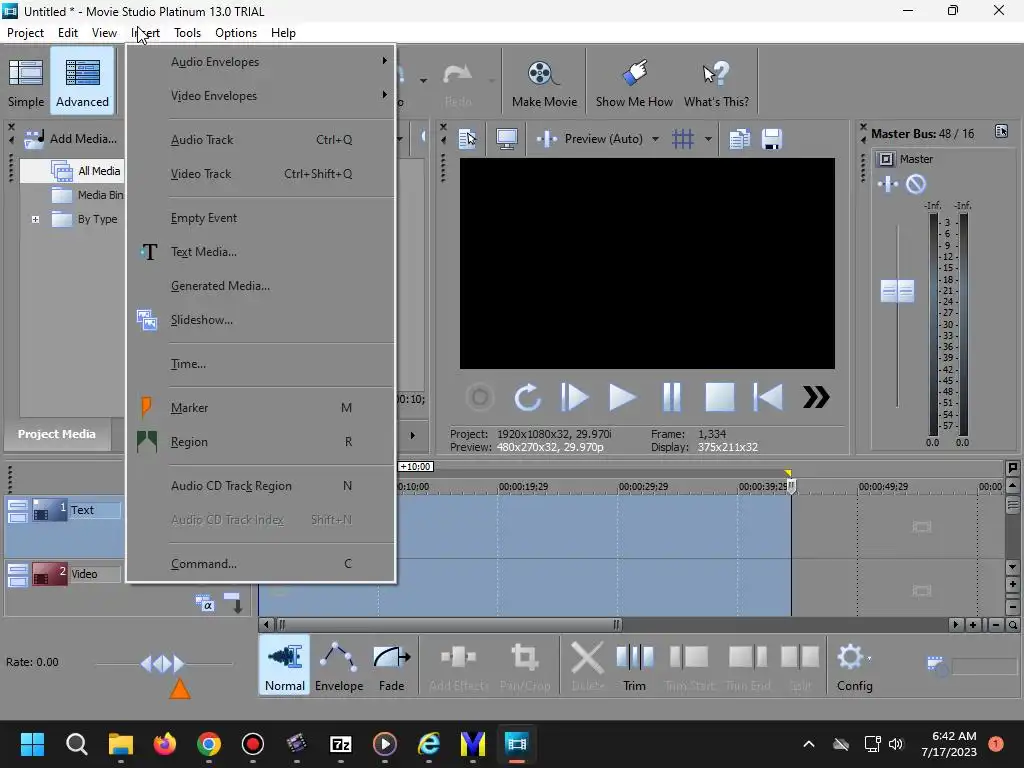1024x768 pixels.
Task: Adjust the Master volume fader
Action: [x=897, y=291]
